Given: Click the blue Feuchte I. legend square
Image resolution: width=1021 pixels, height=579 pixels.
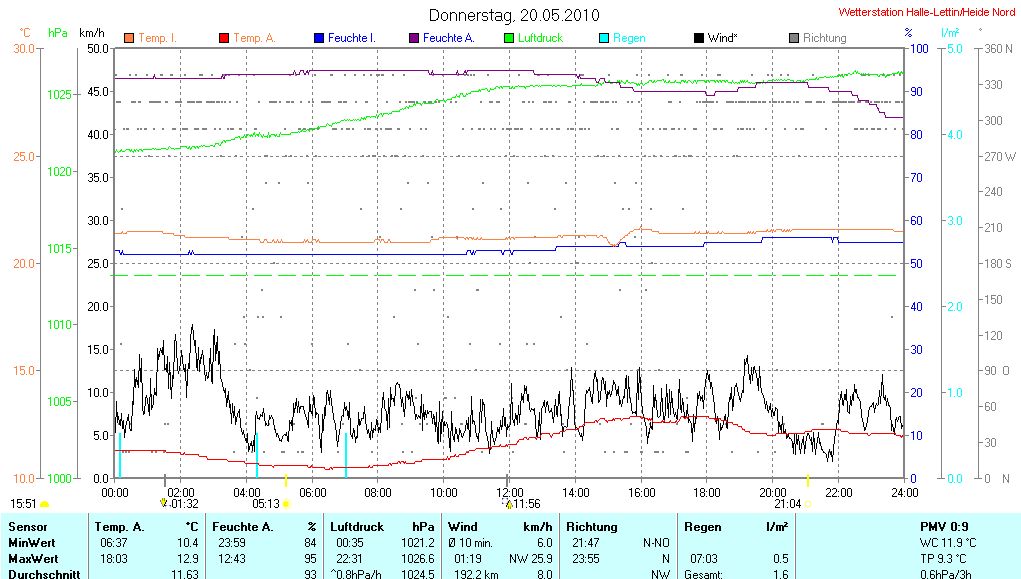Looking at the screenshot, I should [x=319, y=38].
